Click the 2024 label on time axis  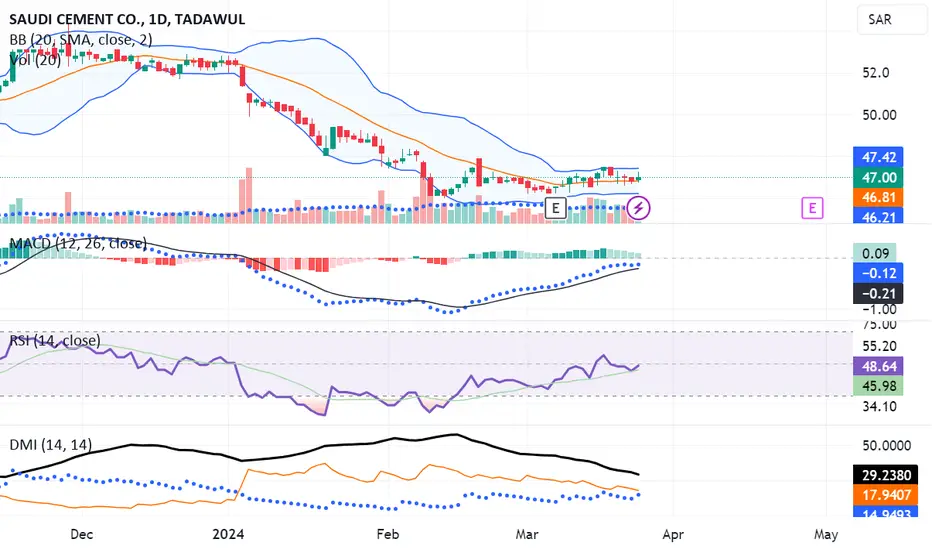pos(228,534)
